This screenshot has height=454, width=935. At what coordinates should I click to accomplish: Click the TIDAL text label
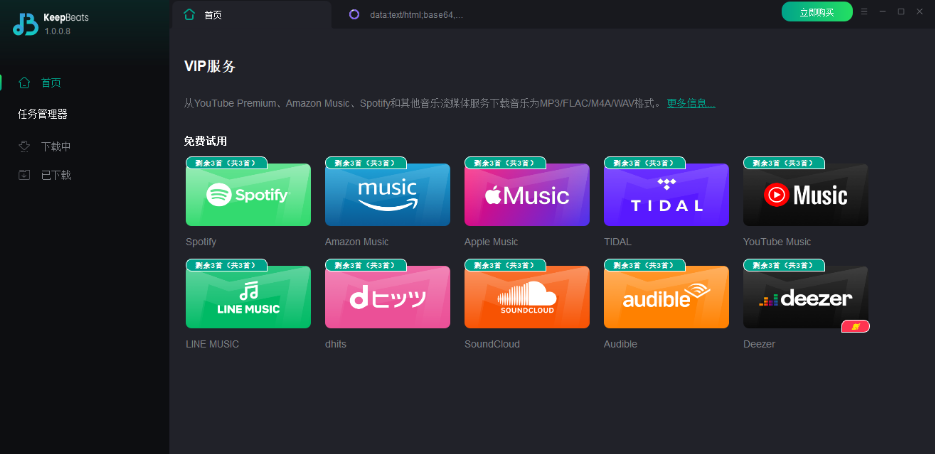(618, 242)
